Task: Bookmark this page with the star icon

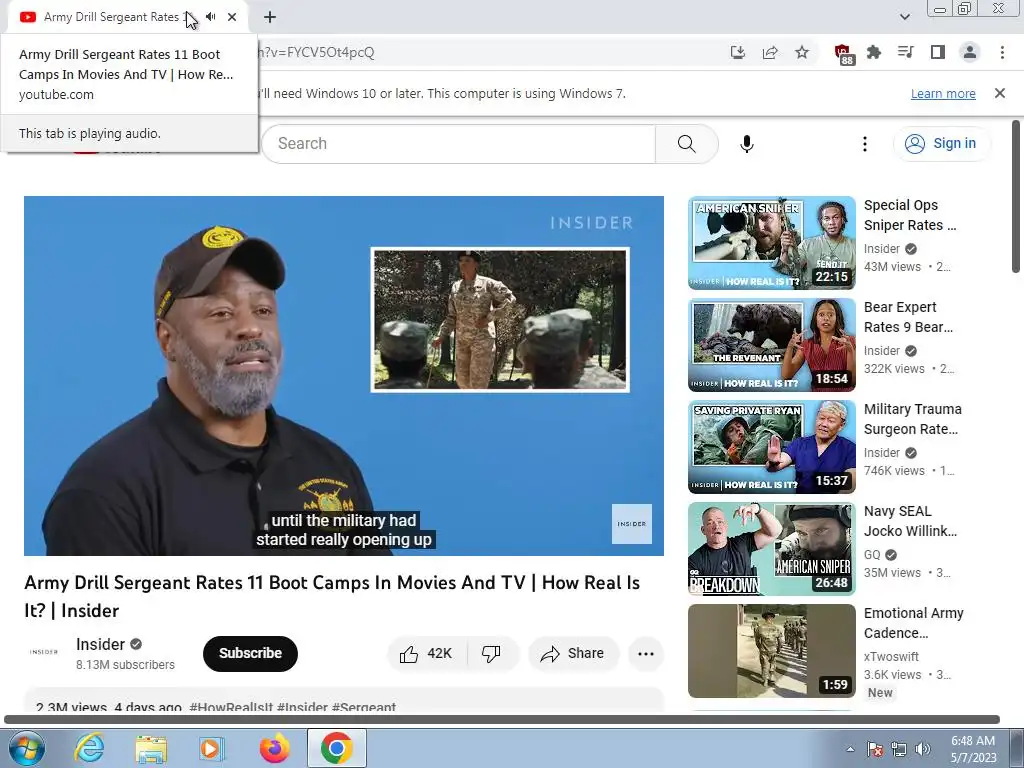Action: [x=802, y=52]
